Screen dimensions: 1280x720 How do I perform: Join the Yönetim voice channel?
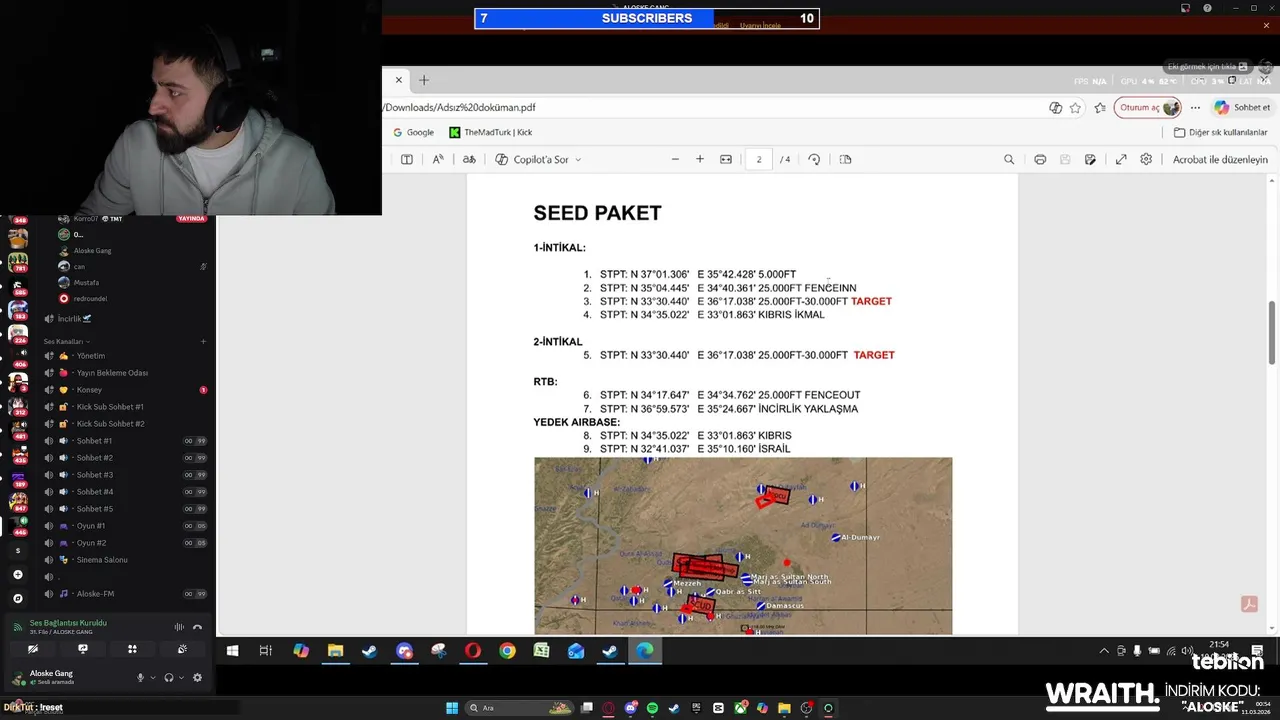(125, 356)
